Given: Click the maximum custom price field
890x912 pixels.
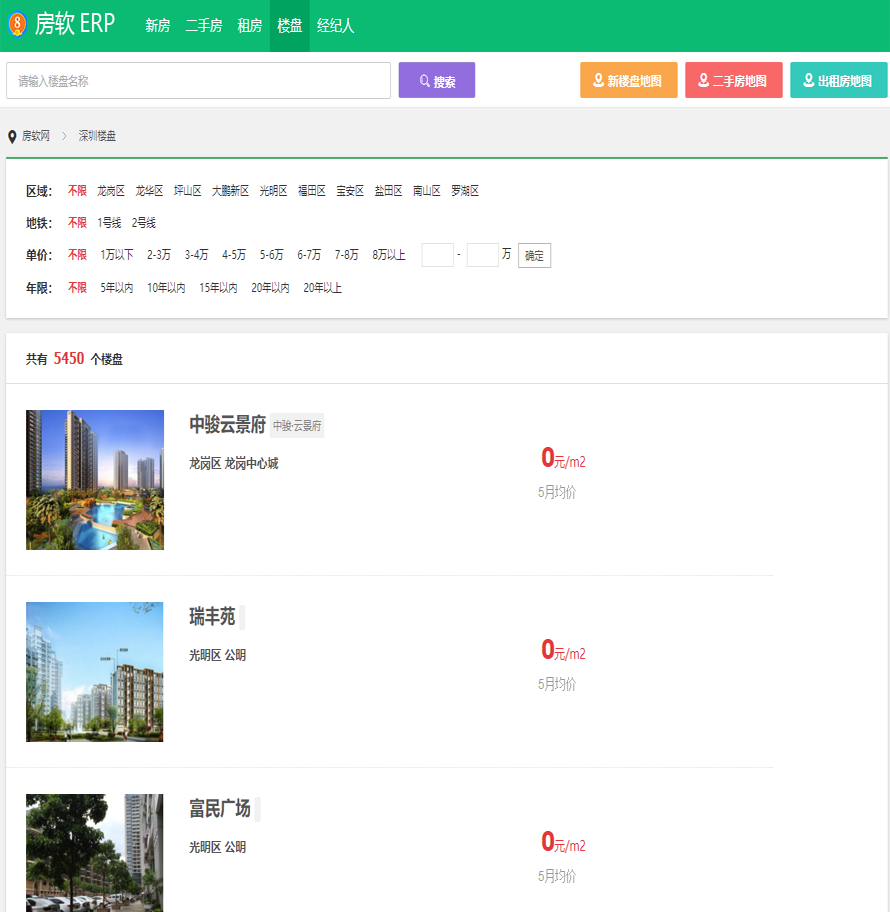Looking at the screenshot, I should [x=483, y=255].
